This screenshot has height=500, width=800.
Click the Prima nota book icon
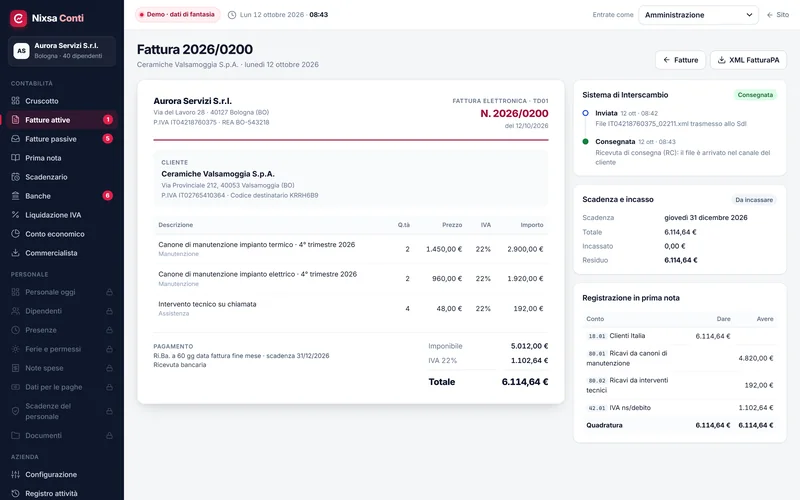pos(16,158)
